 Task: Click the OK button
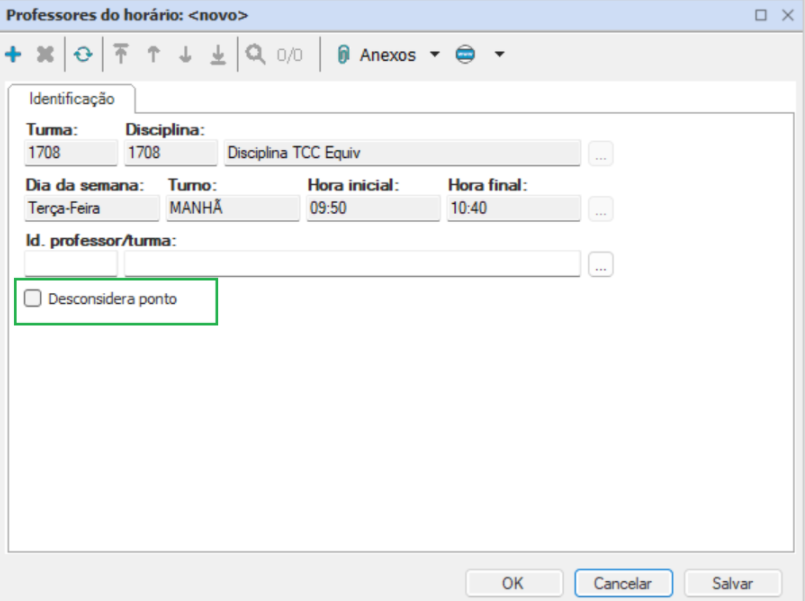tap(514, 583)
